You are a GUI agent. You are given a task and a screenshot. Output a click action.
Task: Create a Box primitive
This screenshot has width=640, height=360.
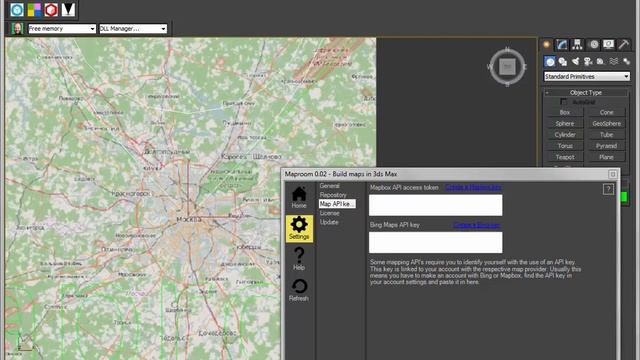tap(565, 112)
